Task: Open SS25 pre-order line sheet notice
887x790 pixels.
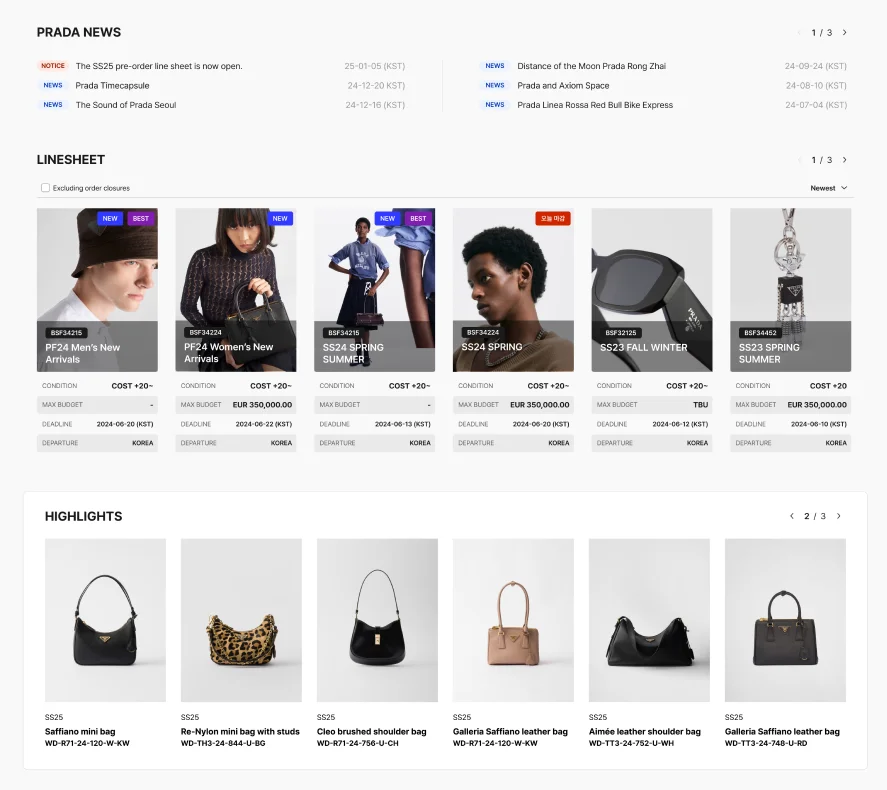Action: click(159, 66)
